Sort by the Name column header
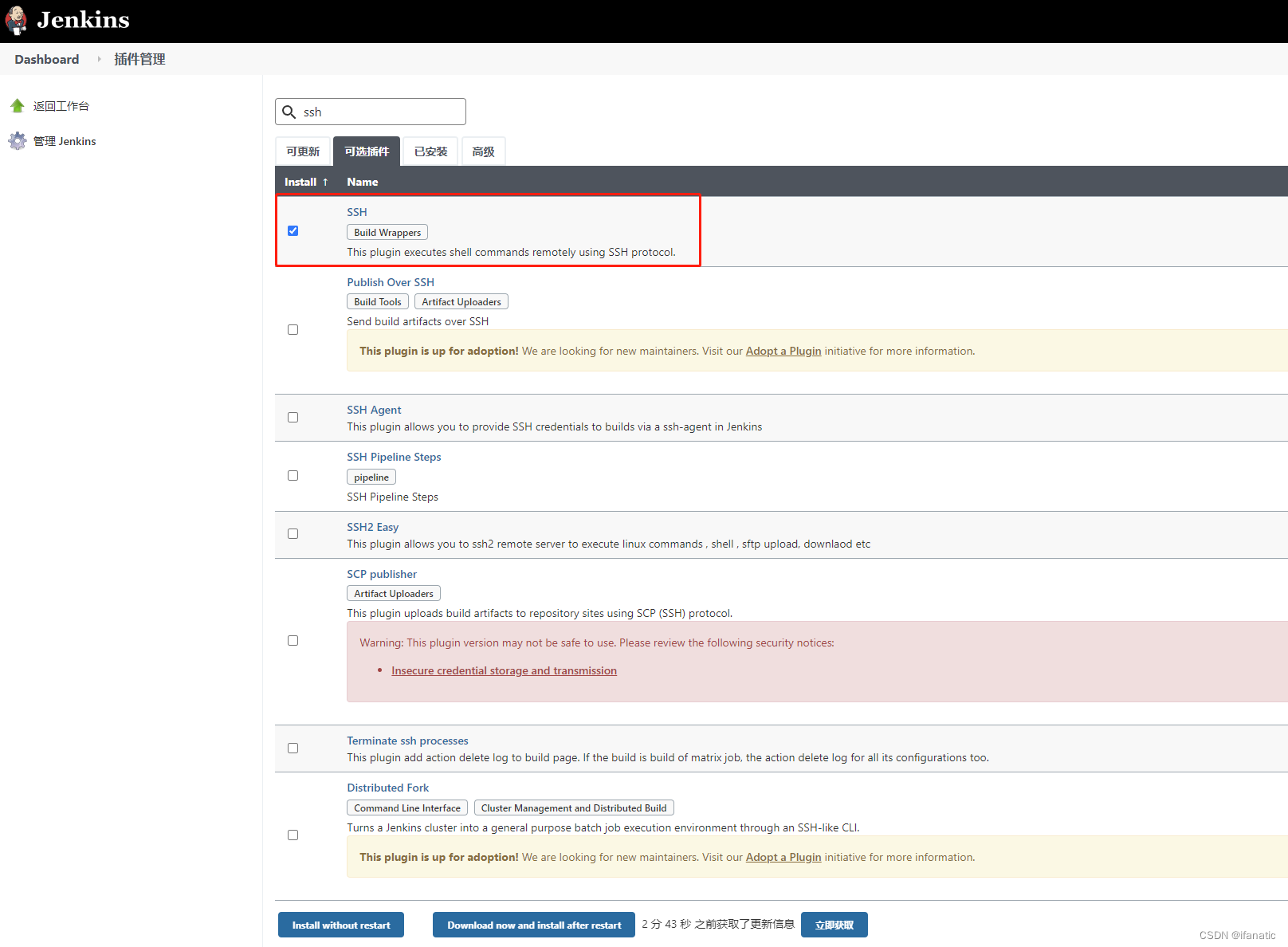The width and height of the screenshot is (1288, 947). pos(363,182)
